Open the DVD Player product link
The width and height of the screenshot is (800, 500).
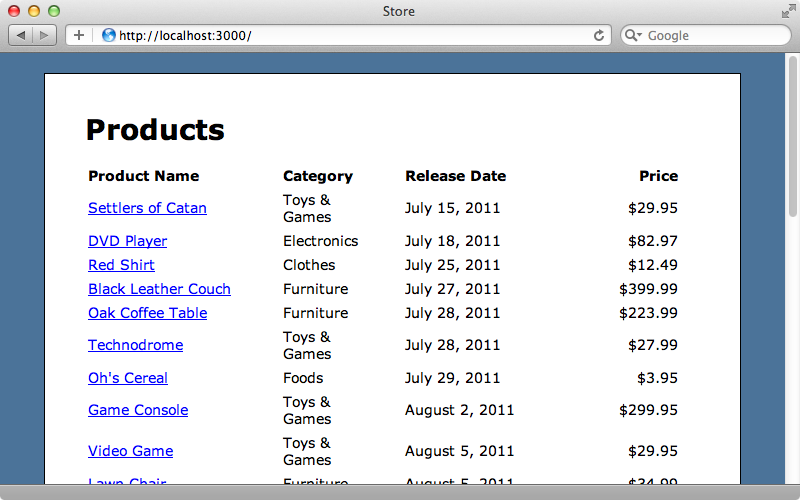click(x=128, y=241)
